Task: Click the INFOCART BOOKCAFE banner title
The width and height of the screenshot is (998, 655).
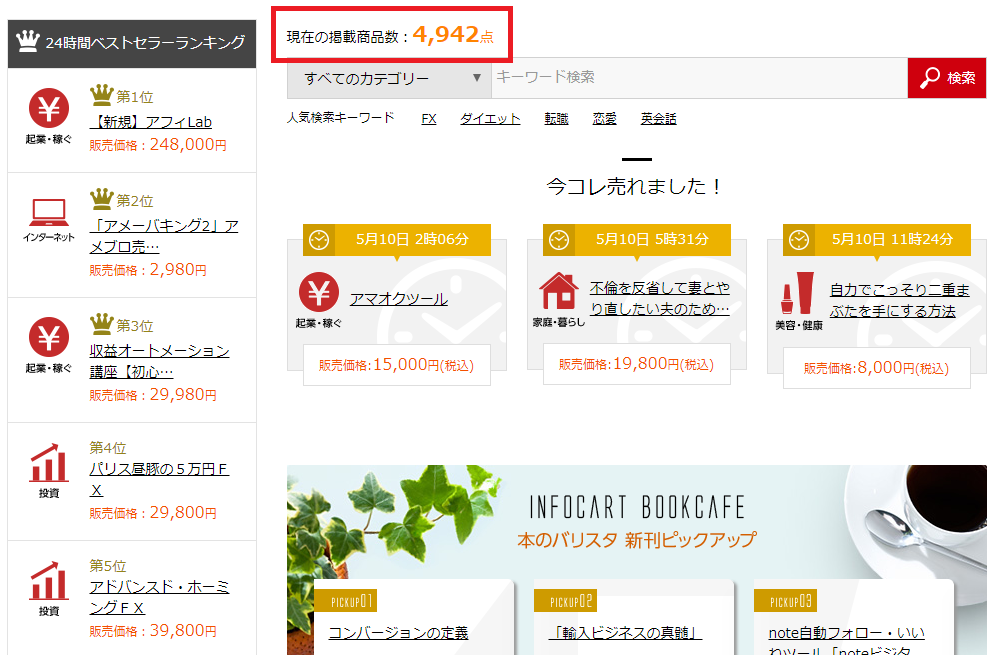Action: click(x=637, y=507)
